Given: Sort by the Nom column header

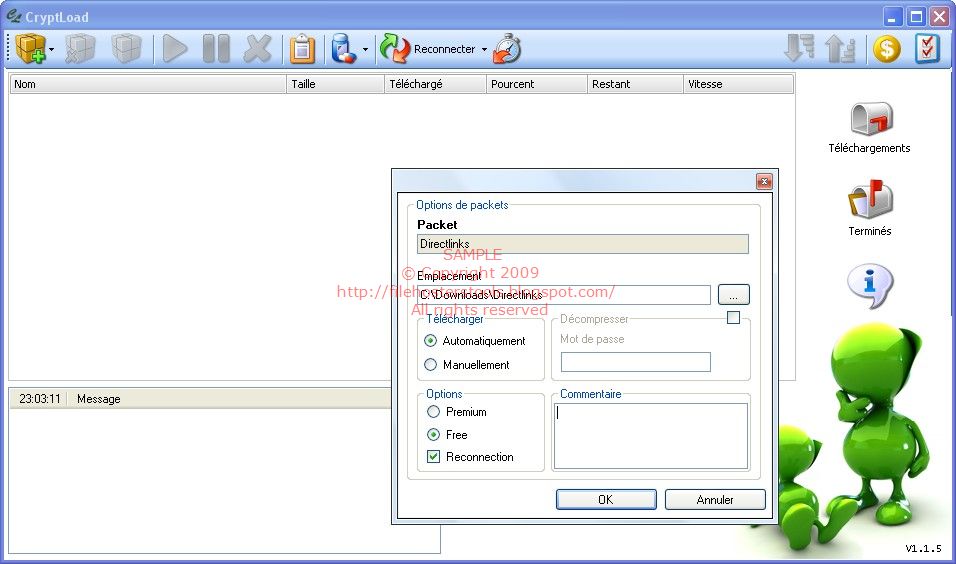Looking at the screenshot, I should pos(148,84).
